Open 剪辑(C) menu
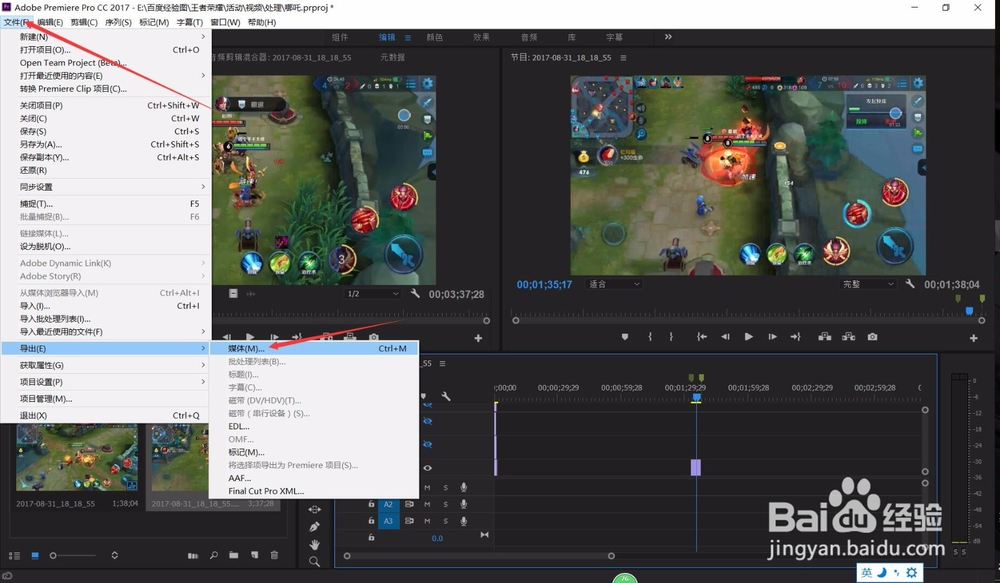1000x583 pixels. [x=84, y=22]
